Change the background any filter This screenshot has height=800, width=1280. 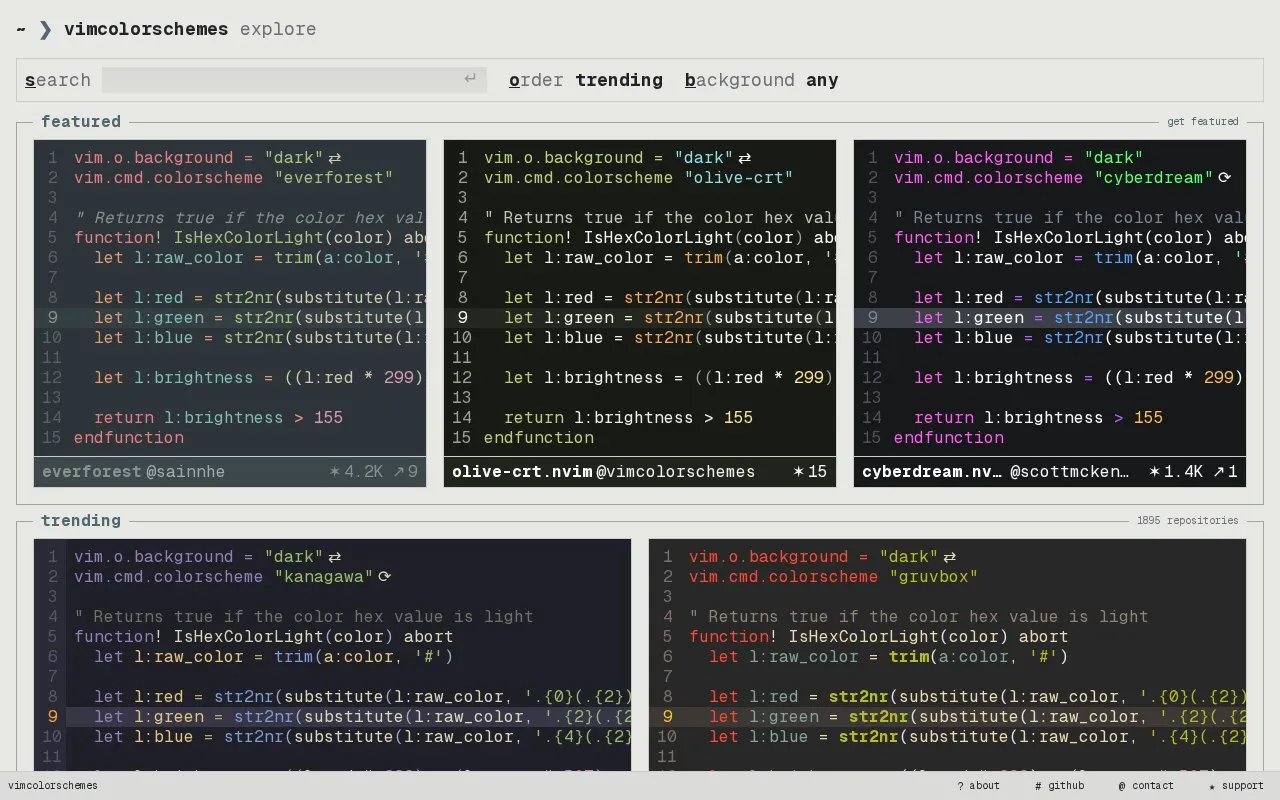762,80
